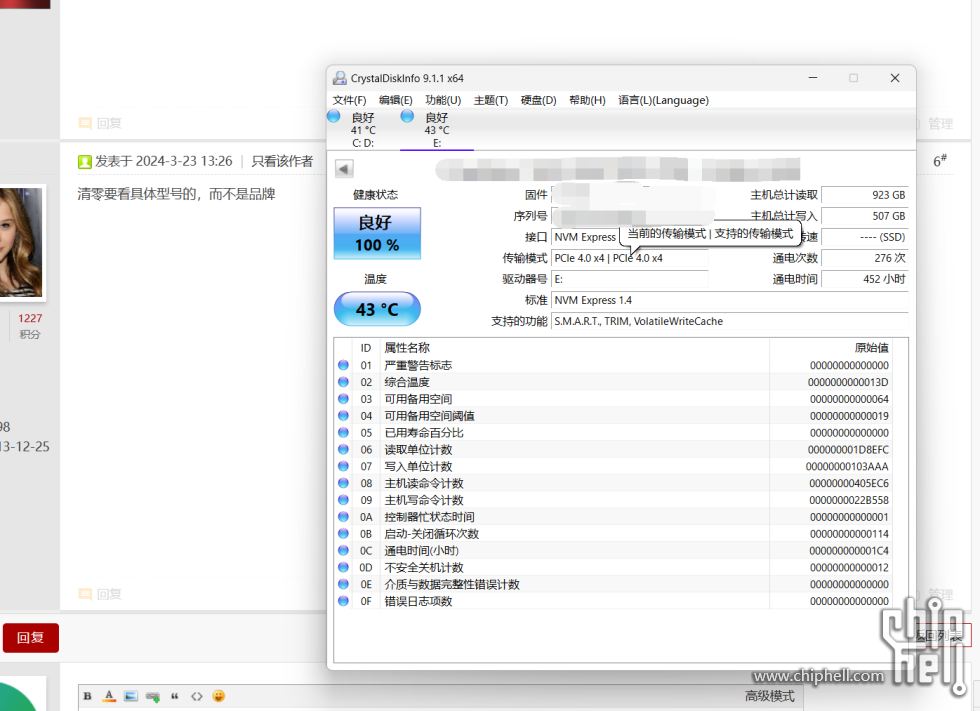Open the 语言(L)(Language) menu
980x711 pixels.
pos(664,100)
